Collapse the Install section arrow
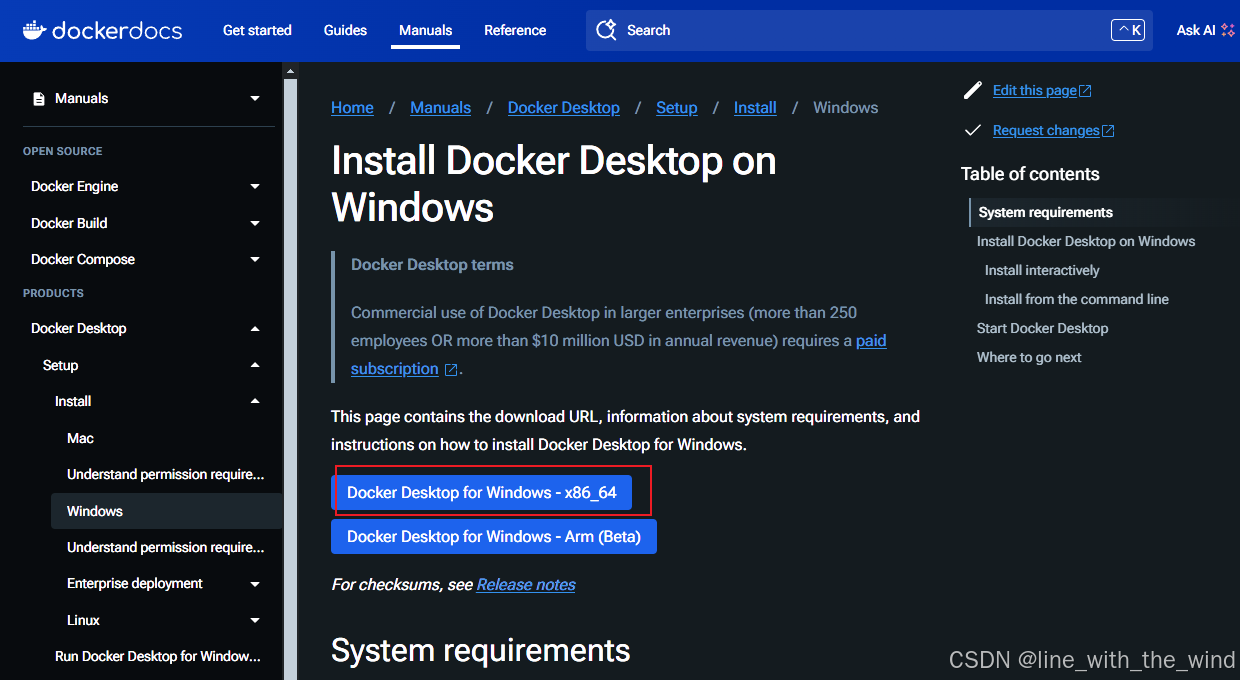 coord(255,401)
